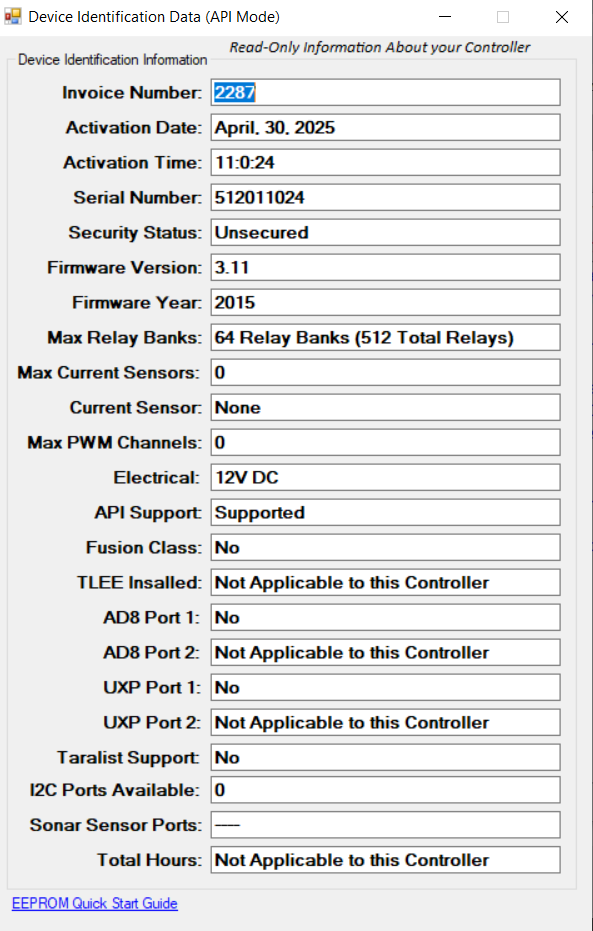Click the Total Hours field
Image resolution: width=593 pixels, height=931 pixels.
click(385, 860)
